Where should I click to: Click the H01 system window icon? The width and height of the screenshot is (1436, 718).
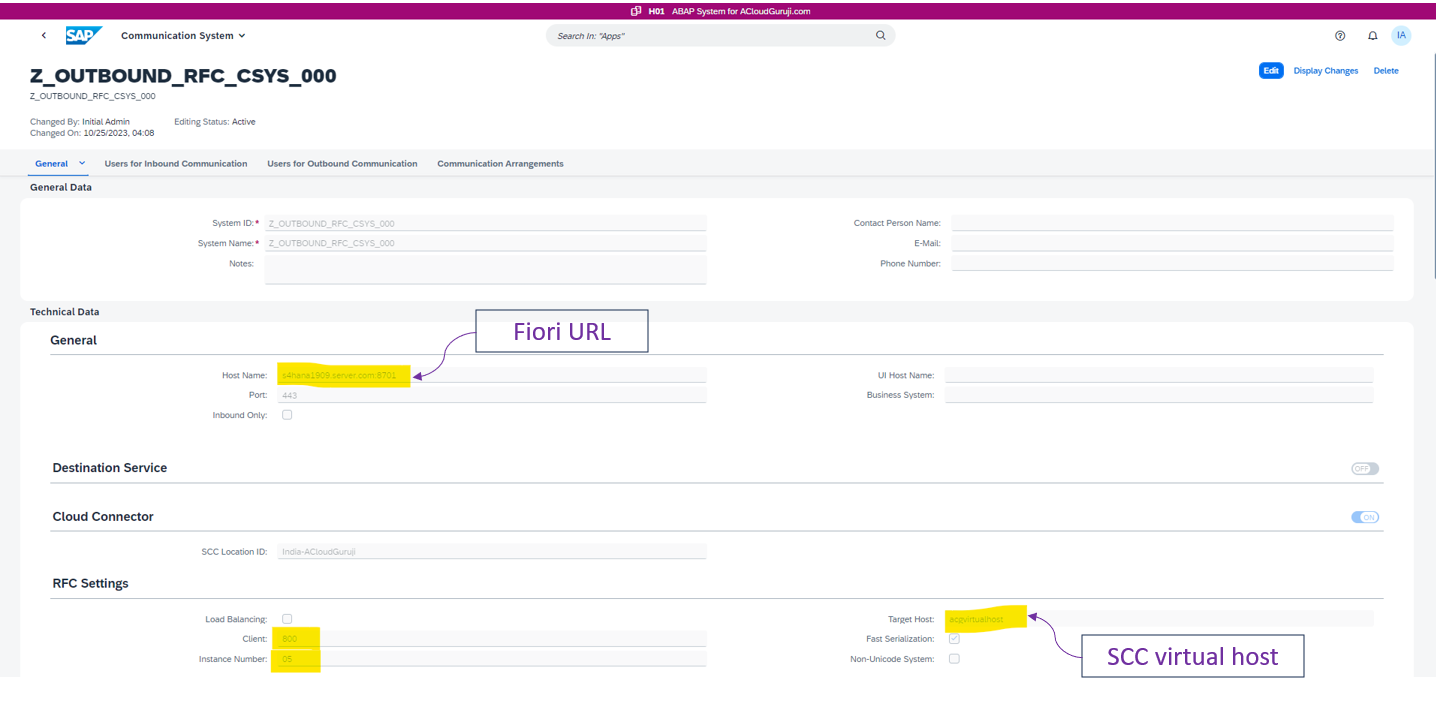pyautogui.click(x=636, y=11)
